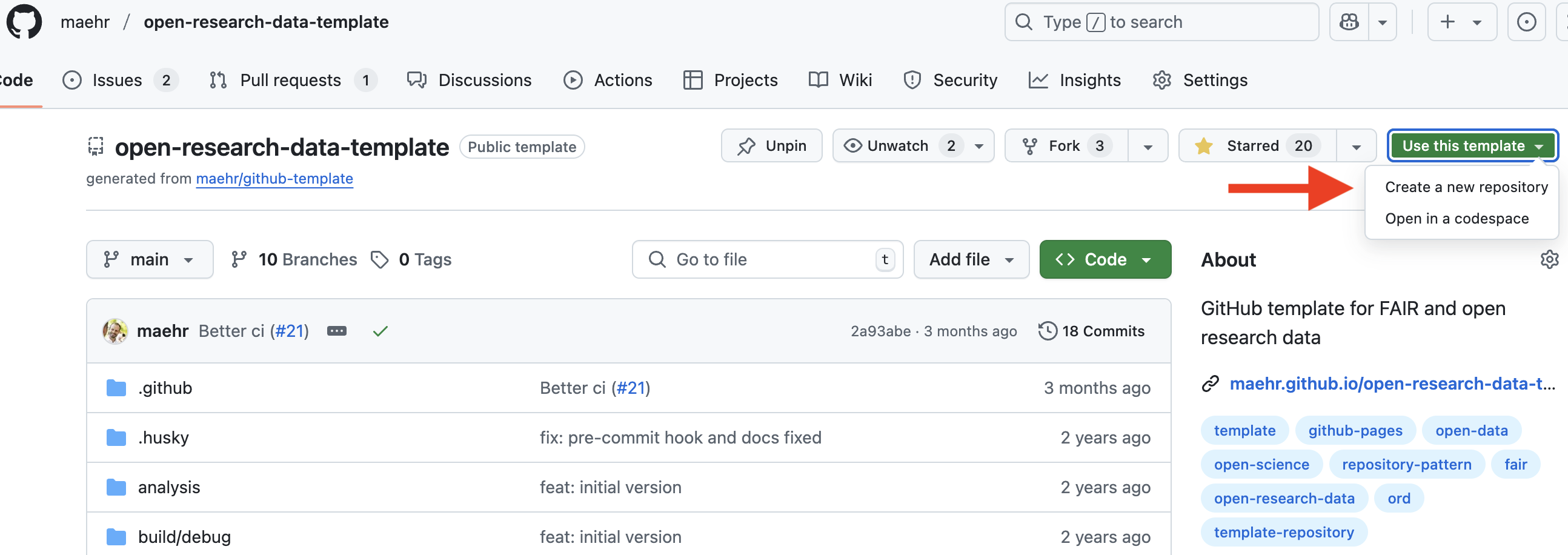Click the green commit status checkmark
The height and width of the screenshot is (555, 1568).
[x=380, y=331]
